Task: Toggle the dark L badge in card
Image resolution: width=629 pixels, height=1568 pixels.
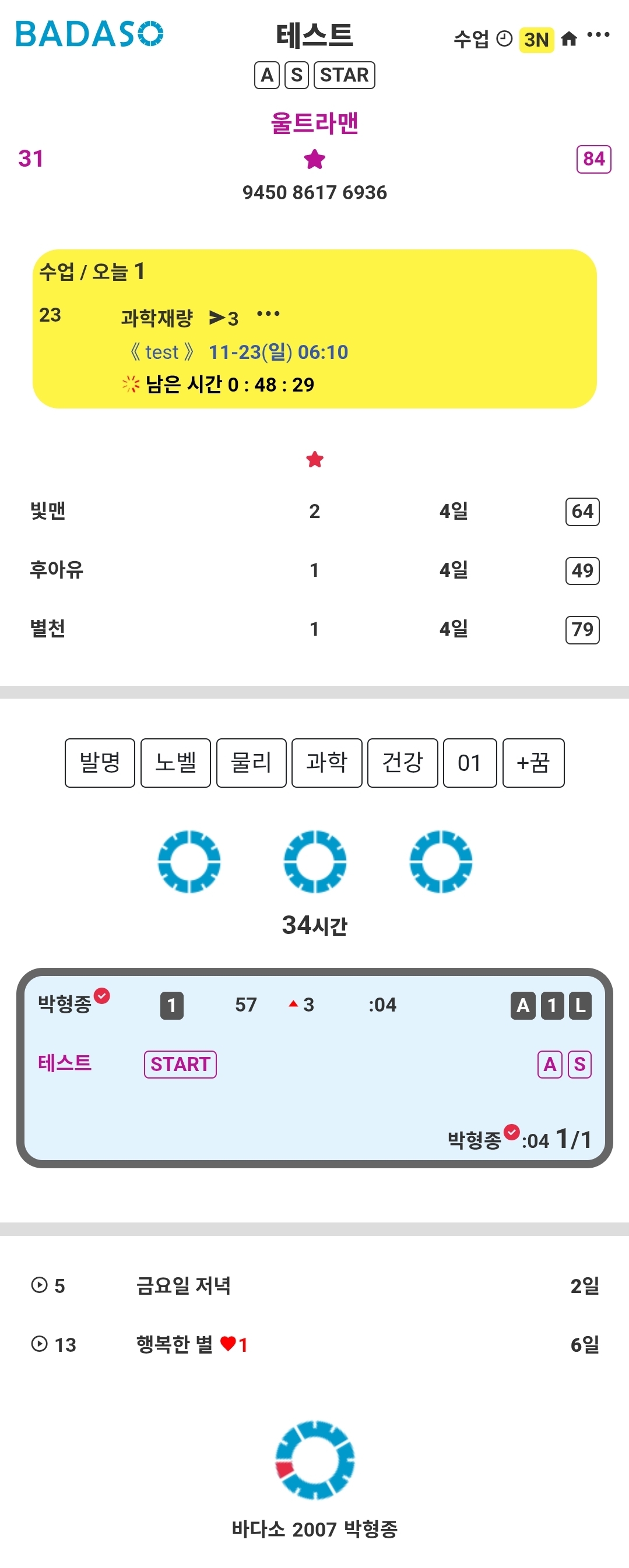Action: (580, 1005)
